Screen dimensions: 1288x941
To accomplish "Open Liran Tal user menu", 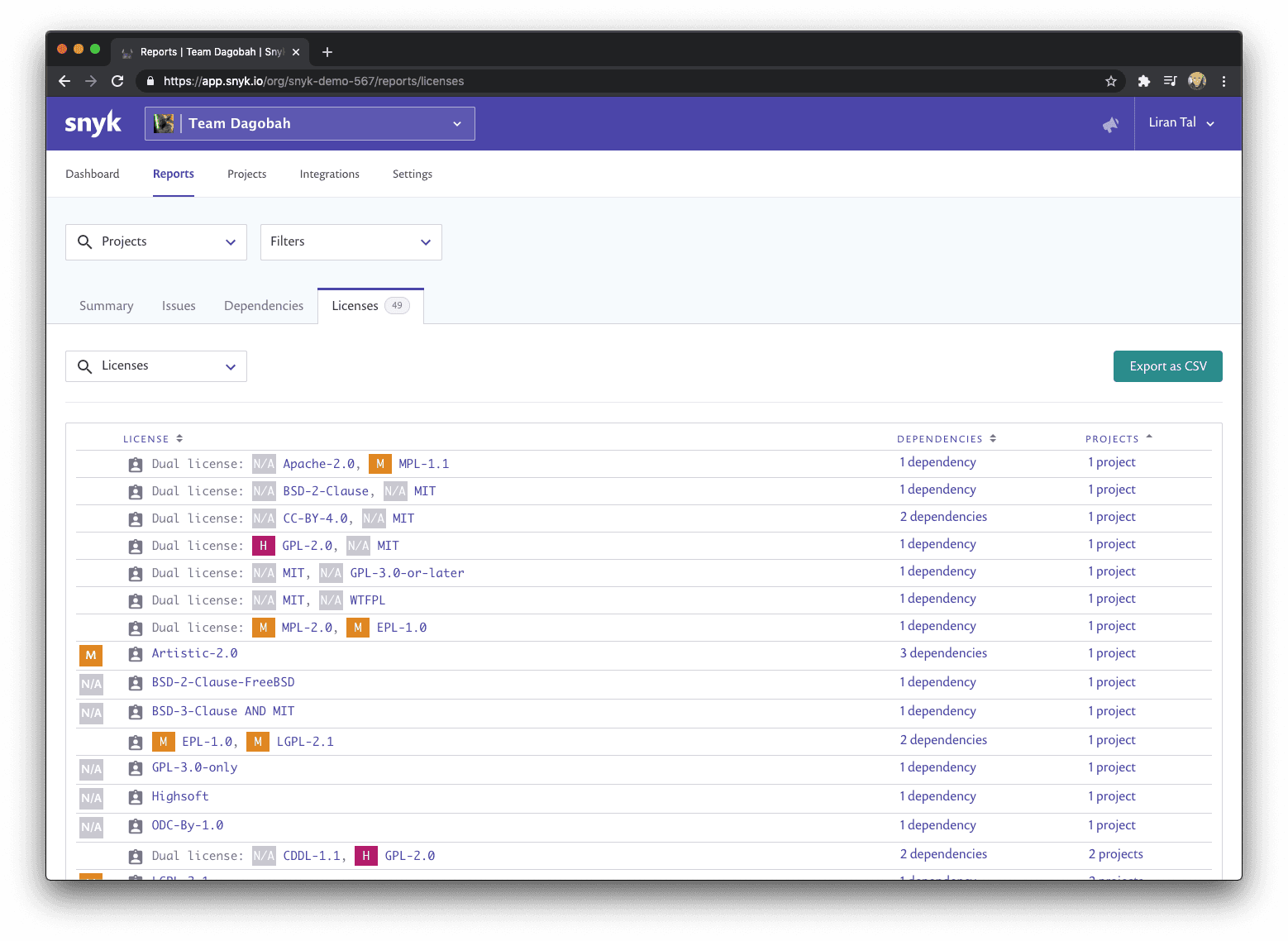I will click(x=1181, y=122).
